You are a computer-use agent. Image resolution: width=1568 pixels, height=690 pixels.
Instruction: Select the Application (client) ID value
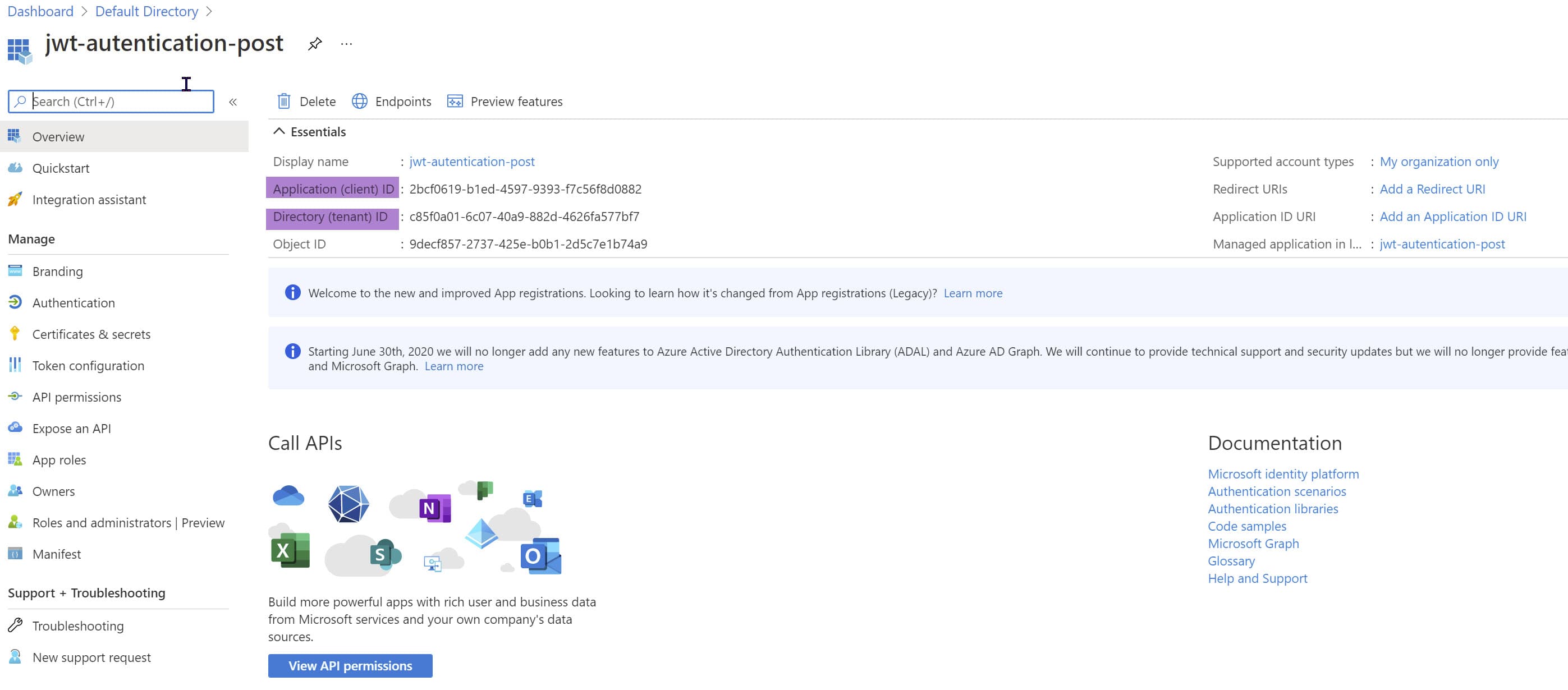525,188
